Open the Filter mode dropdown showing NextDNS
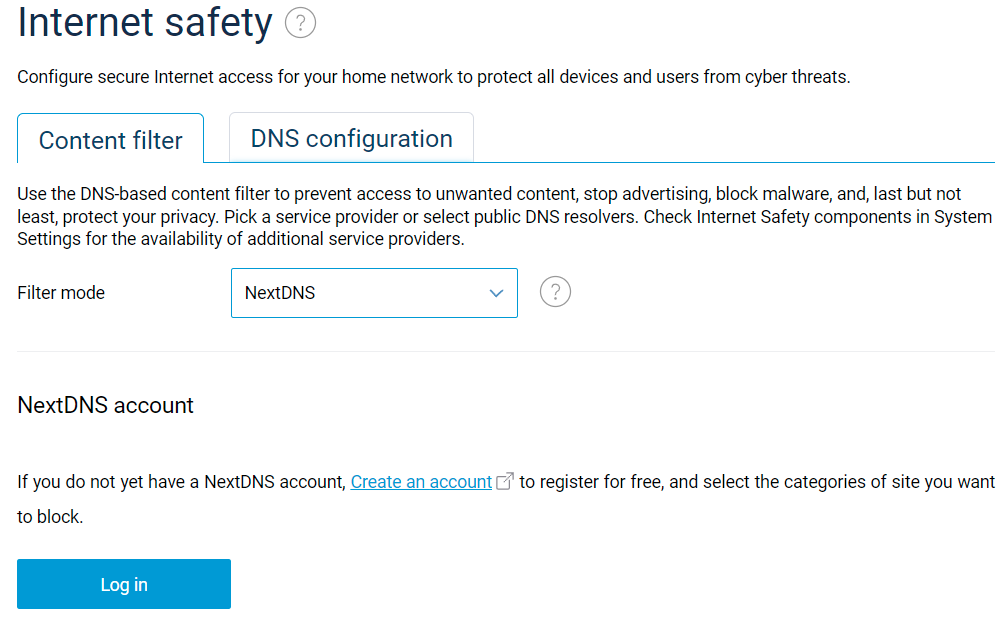1008x623 pixels. pos(373,293)
